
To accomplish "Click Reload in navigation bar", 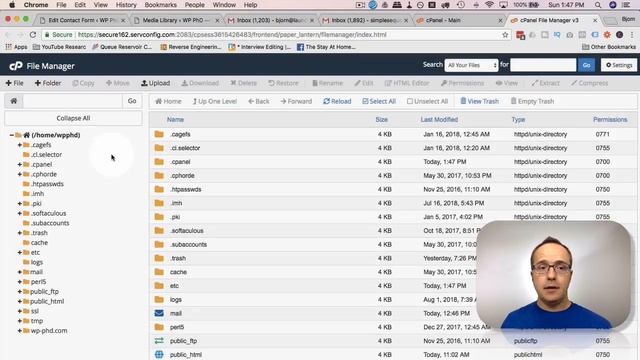I will (337, 101).
